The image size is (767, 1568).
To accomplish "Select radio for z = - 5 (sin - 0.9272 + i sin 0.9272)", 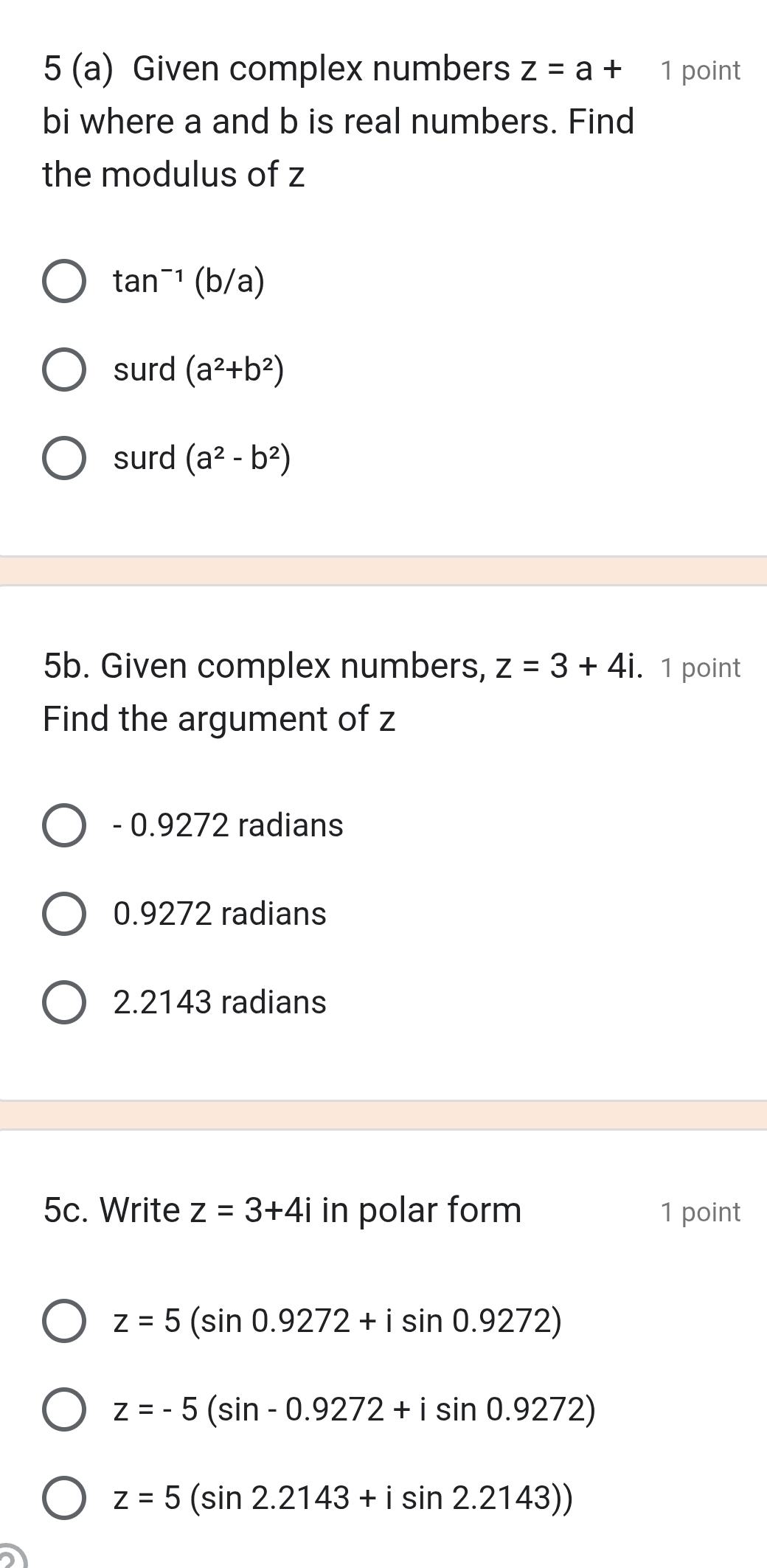I will pyautogui.click(x=64, y=1409).
